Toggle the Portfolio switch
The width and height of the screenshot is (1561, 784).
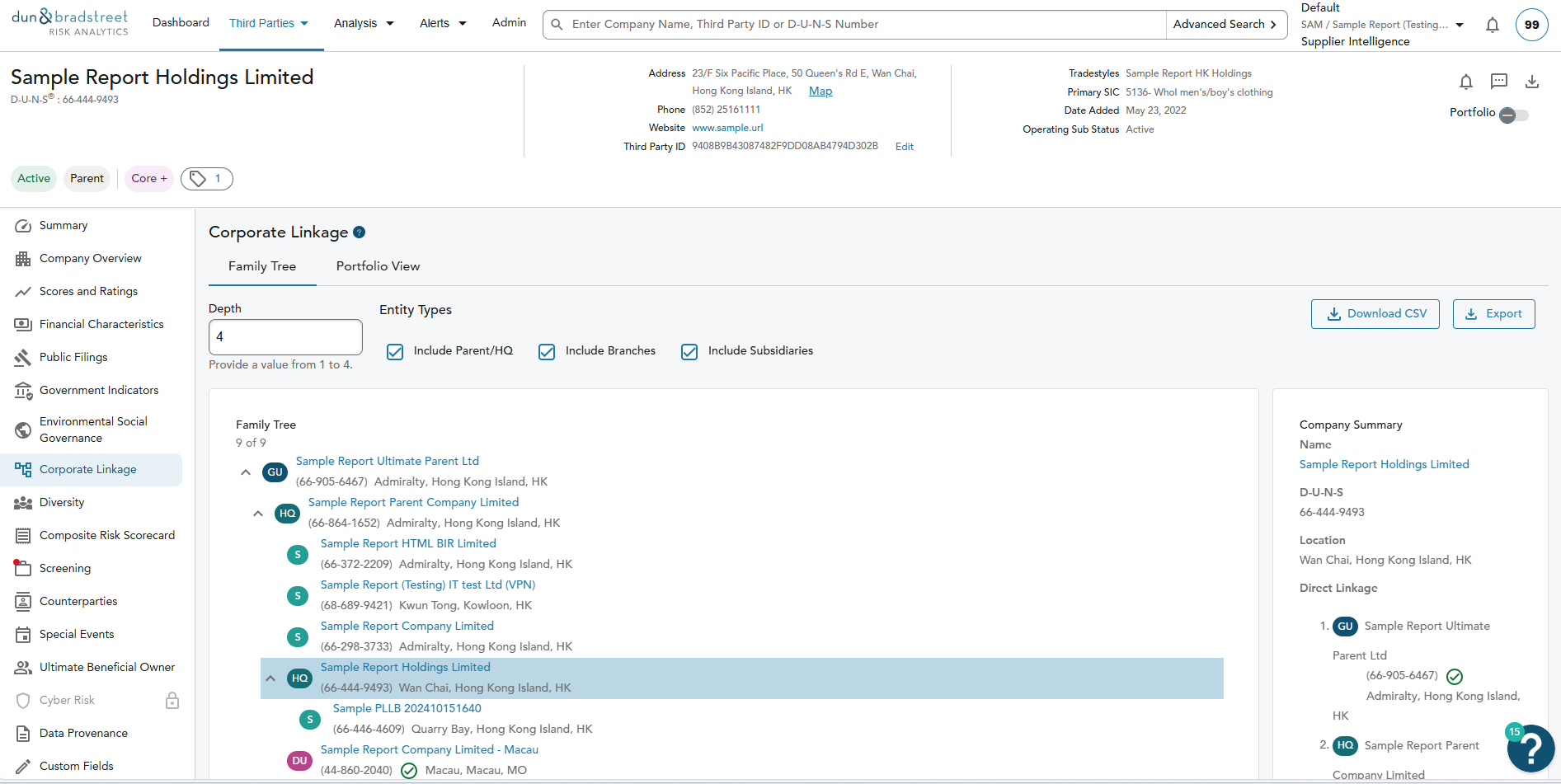pyautogui.click(x=1513, y=115)
